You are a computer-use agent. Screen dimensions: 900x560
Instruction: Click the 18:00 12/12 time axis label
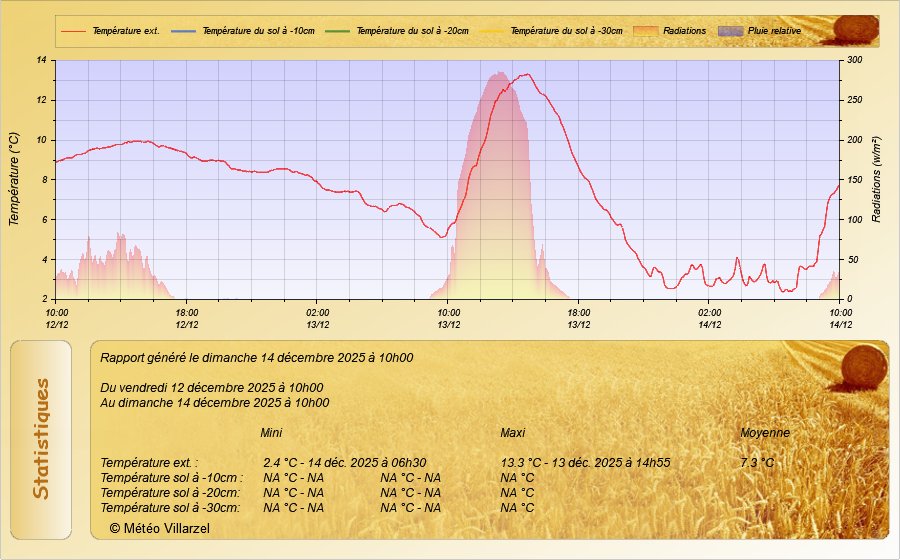click(x=187, y=318)
